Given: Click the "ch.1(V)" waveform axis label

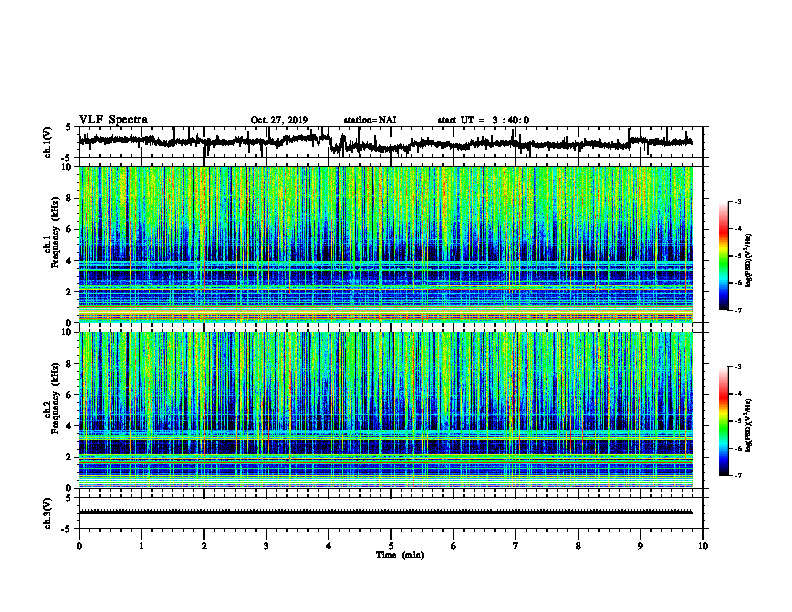Looking at the screenshot, I should 48,142.
